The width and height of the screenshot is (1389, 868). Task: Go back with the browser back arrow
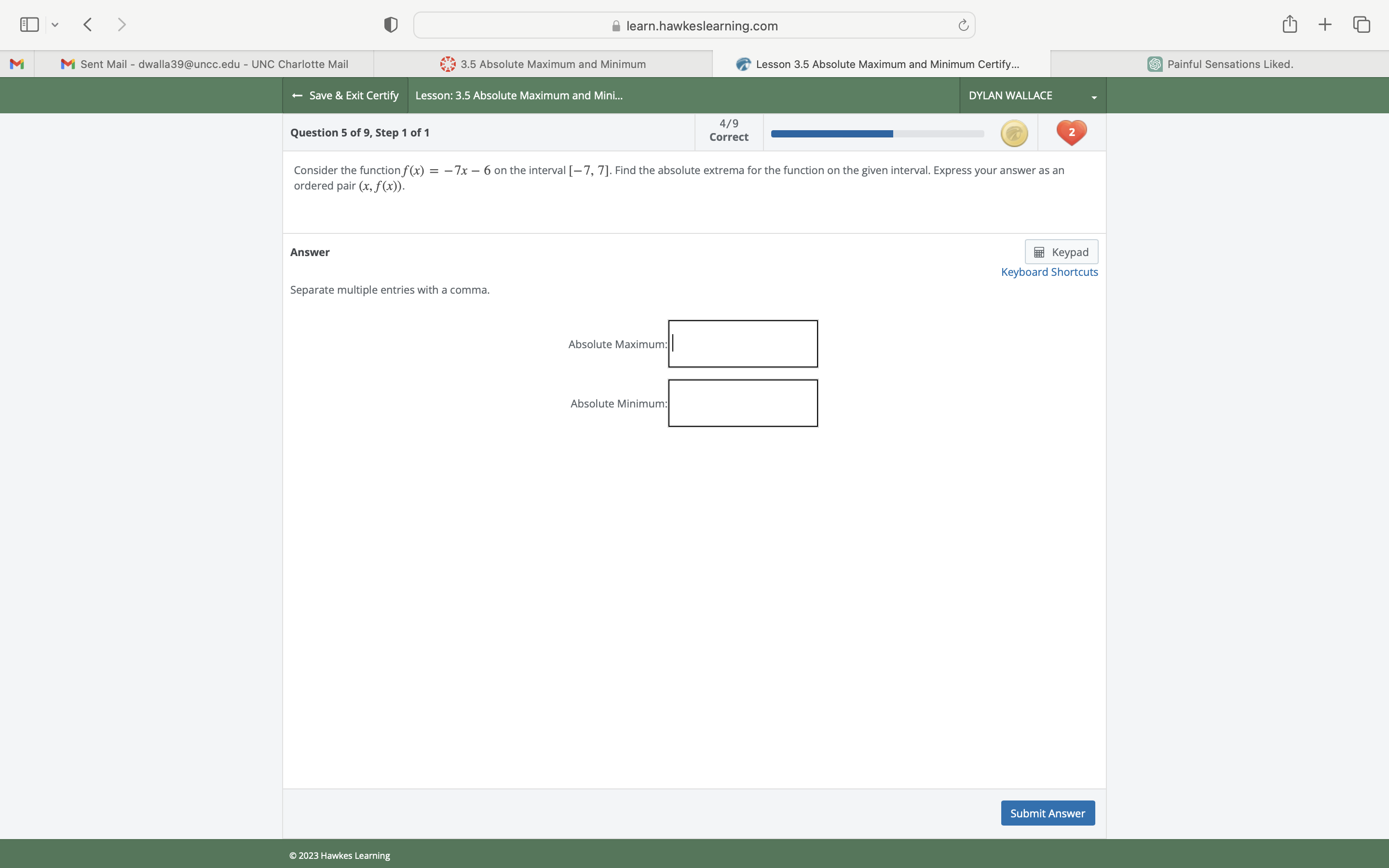tap(88, 25)
